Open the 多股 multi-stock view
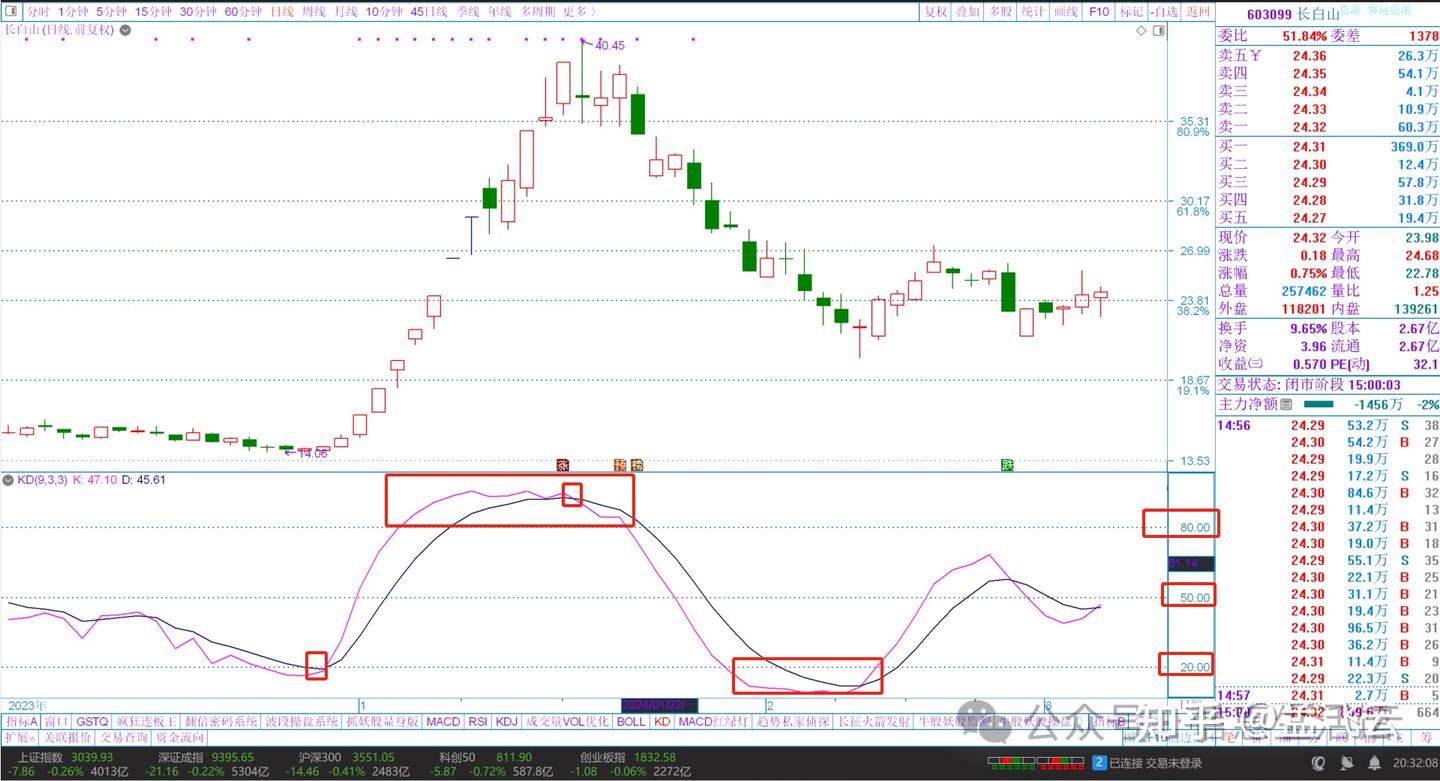Image resolution: width=1440 pixels, height=781 pixels. pyautogui.click(x=1000, y=12)
